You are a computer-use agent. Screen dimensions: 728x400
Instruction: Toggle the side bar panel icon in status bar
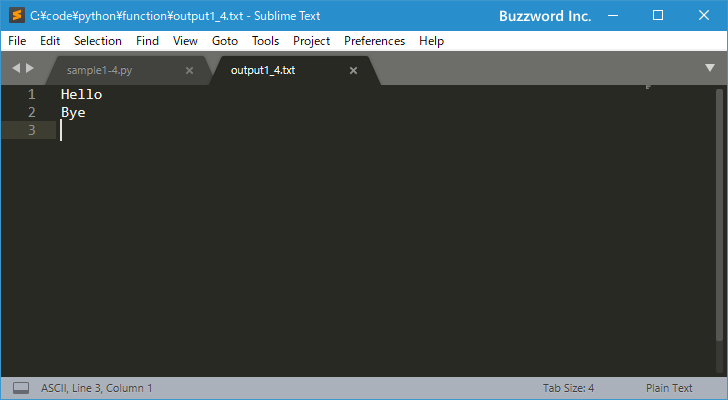pos(21,388)
